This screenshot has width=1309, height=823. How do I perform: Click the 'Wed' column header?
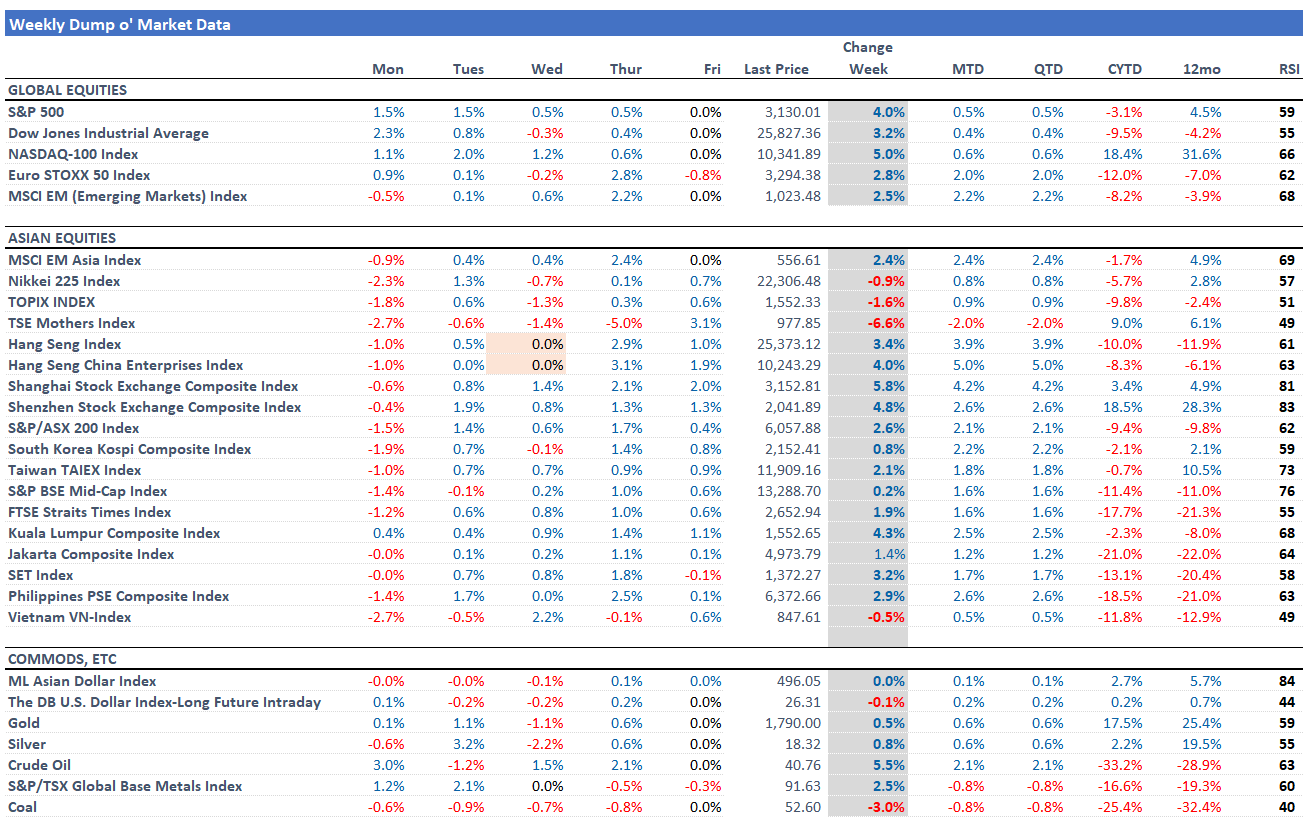547,69
